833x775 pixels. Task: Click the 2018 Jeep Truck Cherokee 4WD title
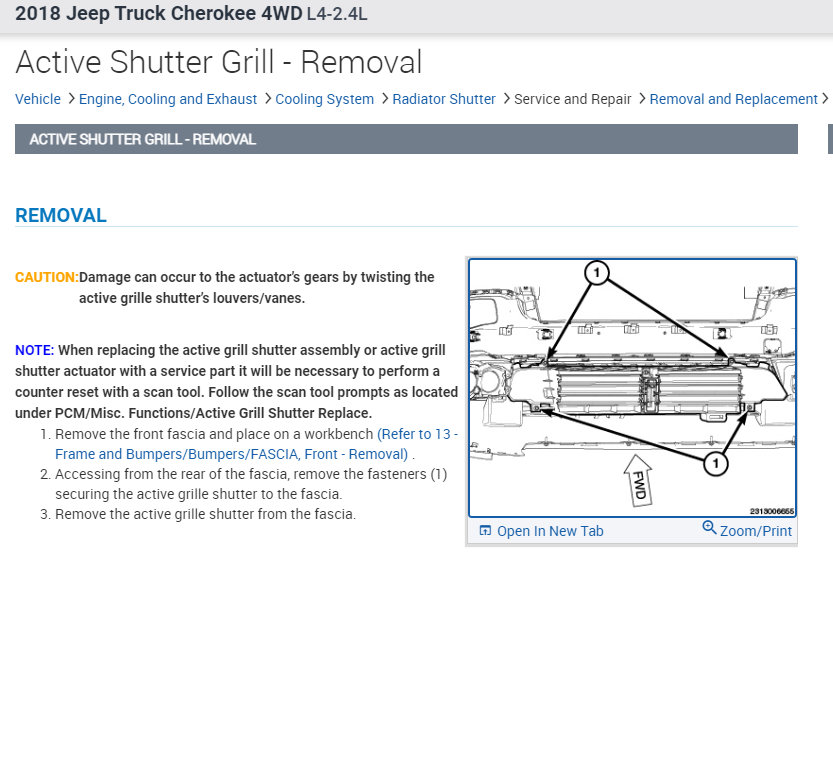[158, 13]
